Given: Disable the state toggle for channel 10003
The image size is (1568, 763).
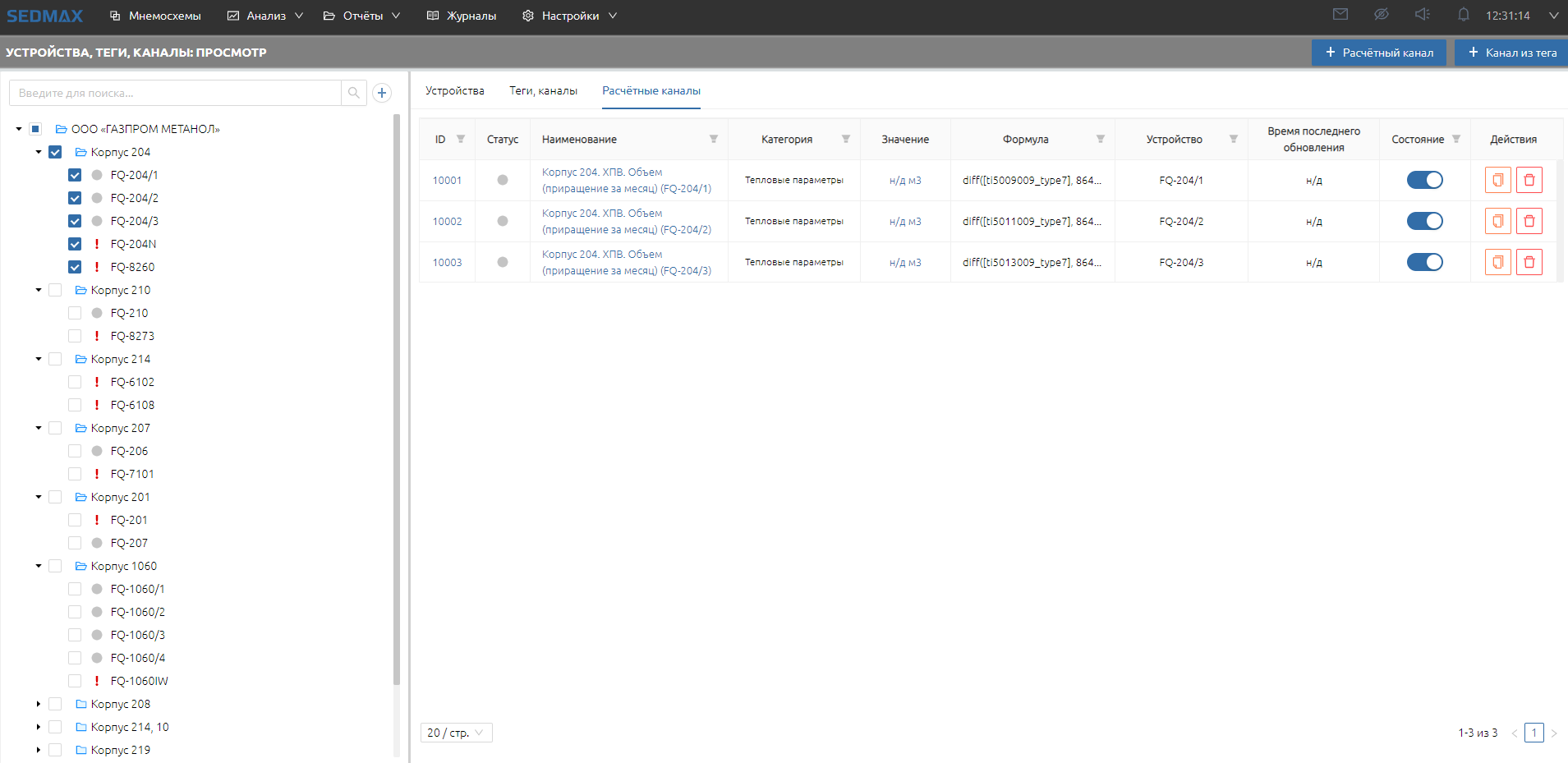Looking at the screenshot, I should (x=1425, y=262).
